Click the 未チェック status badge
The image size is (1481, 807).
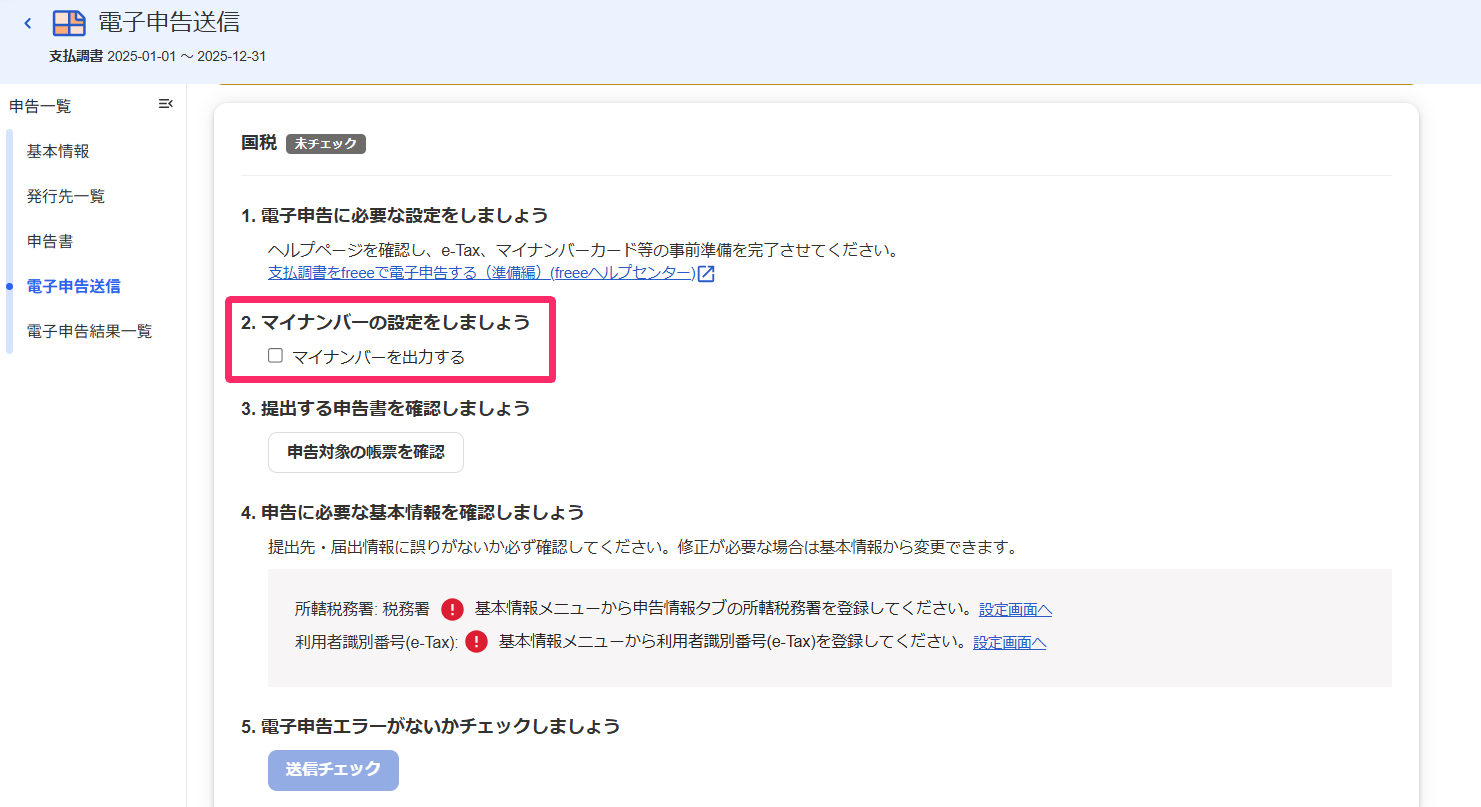tap(326, 144)
